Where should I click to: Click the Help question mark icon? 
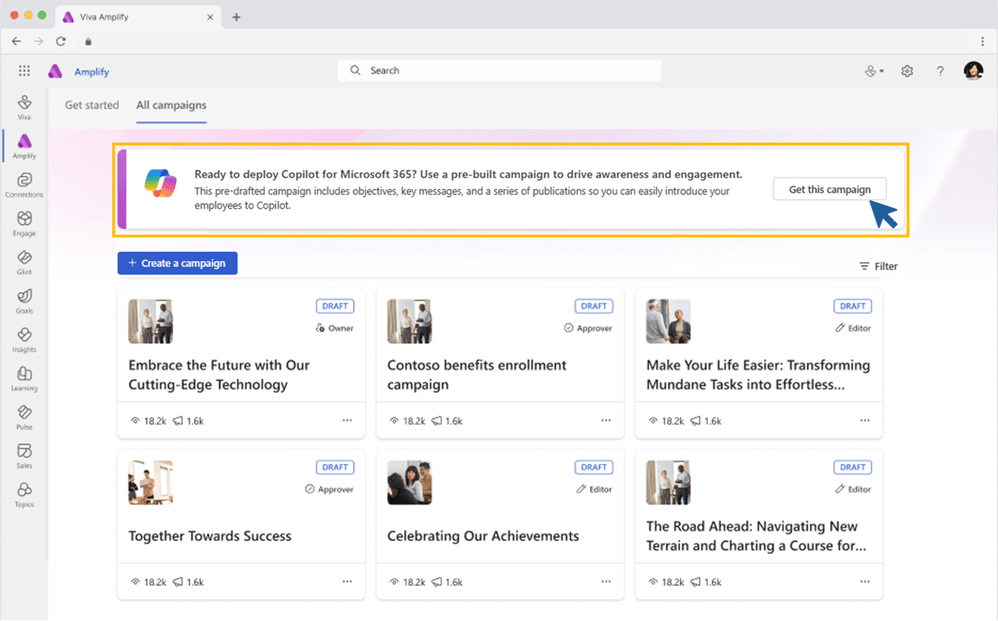(x=940, y=71)
